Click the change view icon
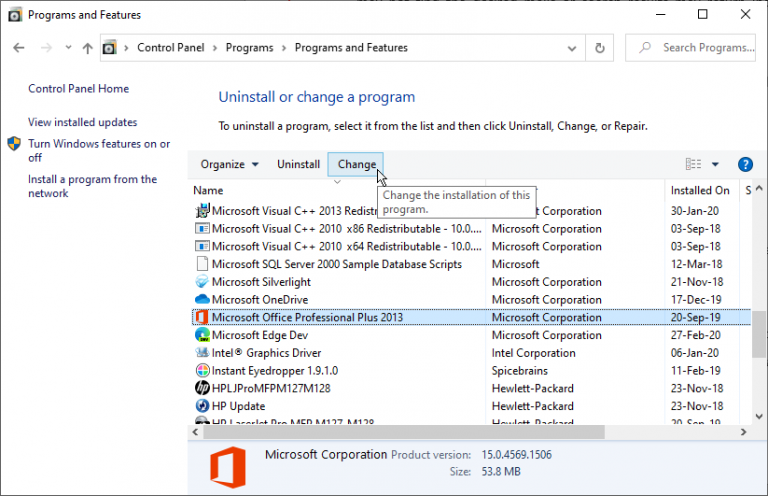 coord(693,164)
